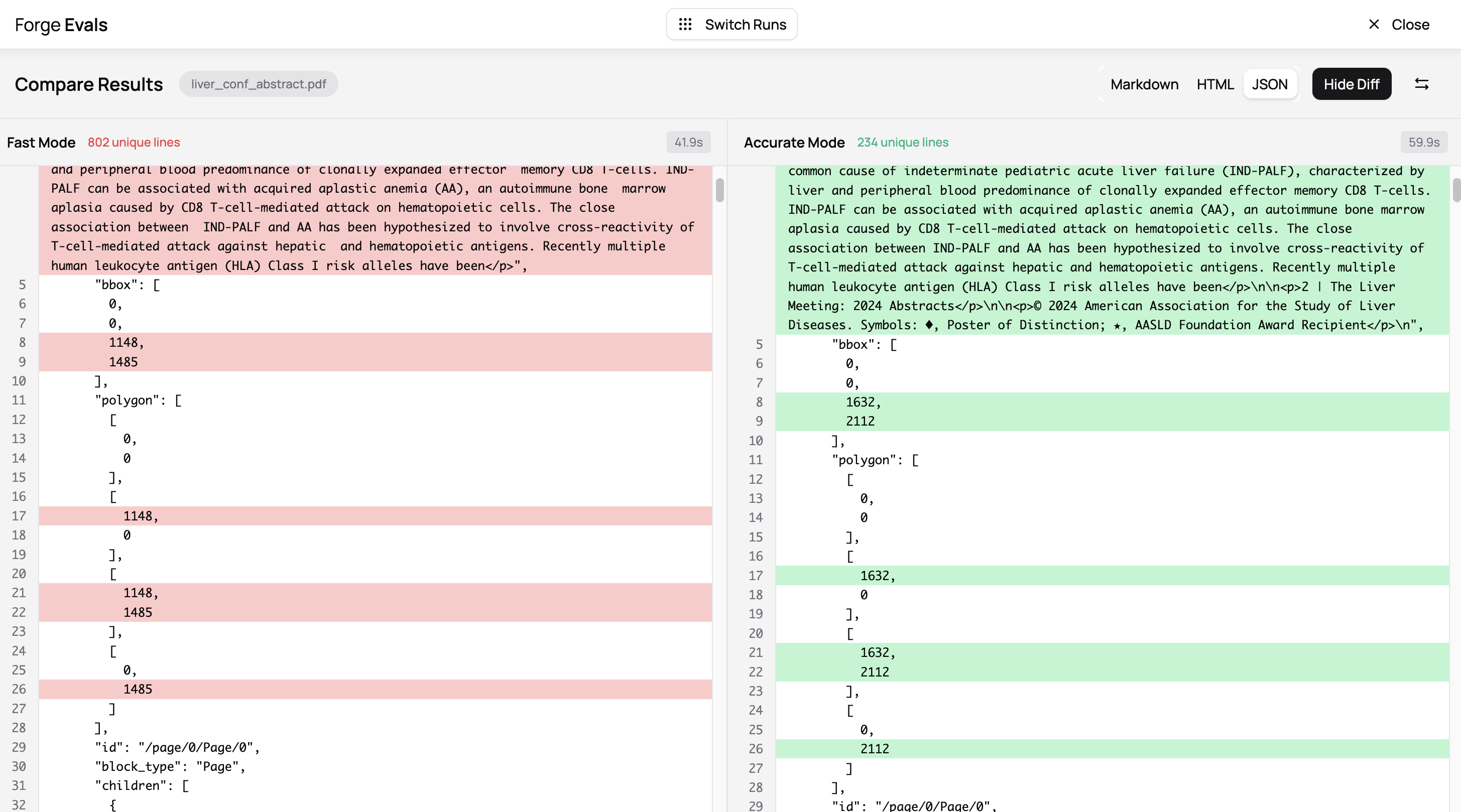
Task: Click the Switch Runs grid icon
Action: [685, 25]
